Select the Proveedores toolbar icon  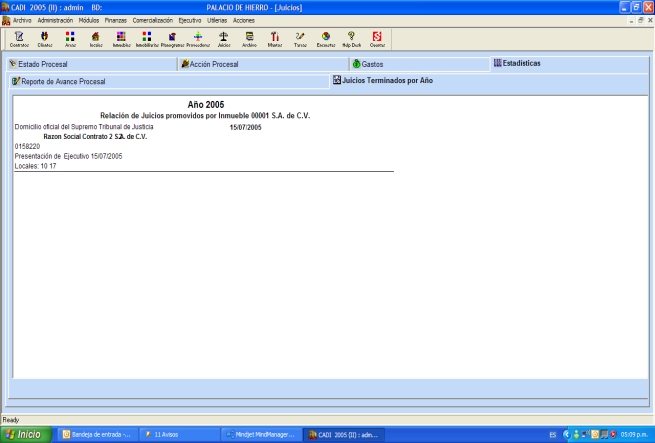coord(197,39)
